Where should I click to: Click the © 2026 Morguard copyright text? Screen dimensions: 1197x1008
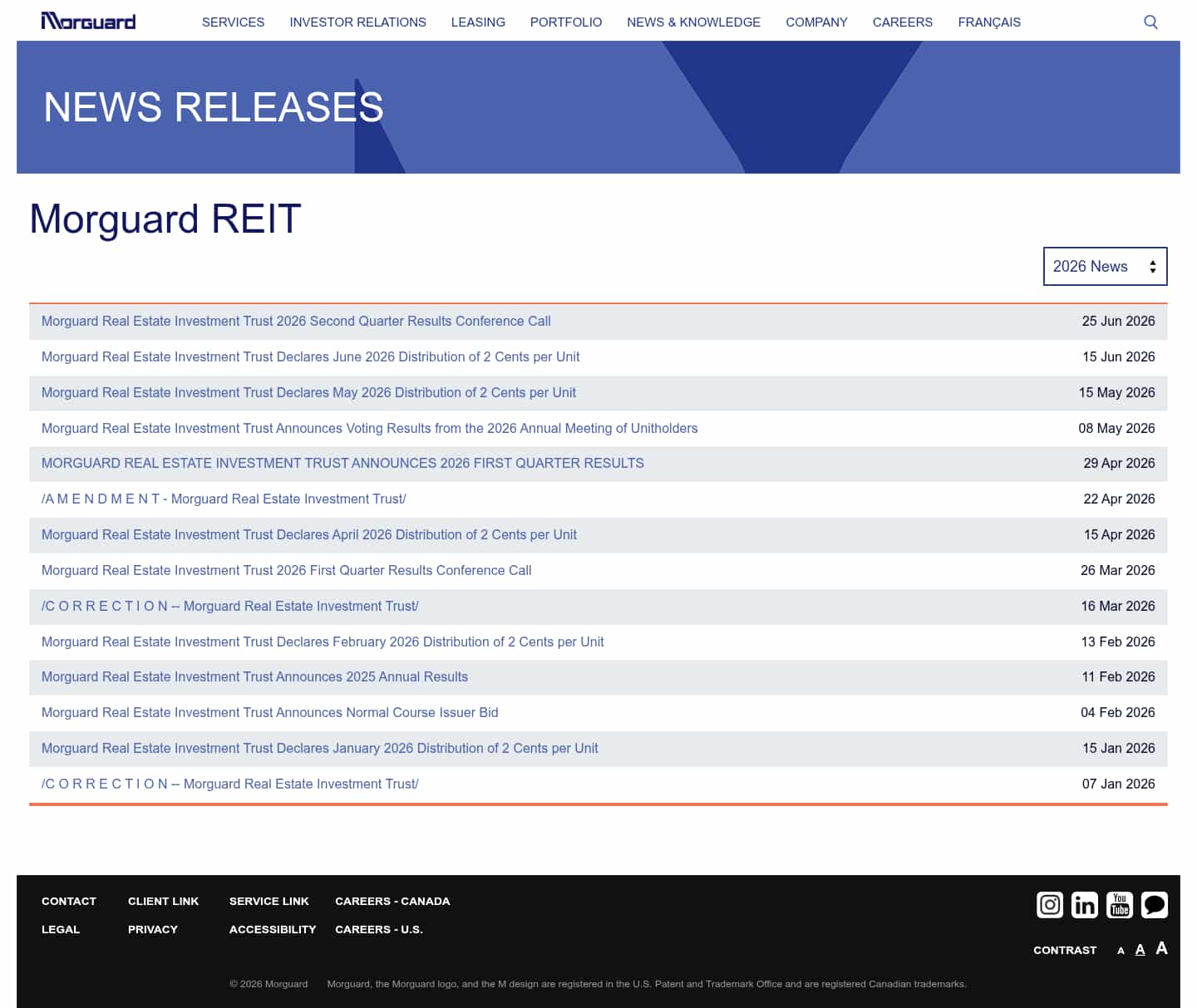pyautogui.click(x=268, y=984)
